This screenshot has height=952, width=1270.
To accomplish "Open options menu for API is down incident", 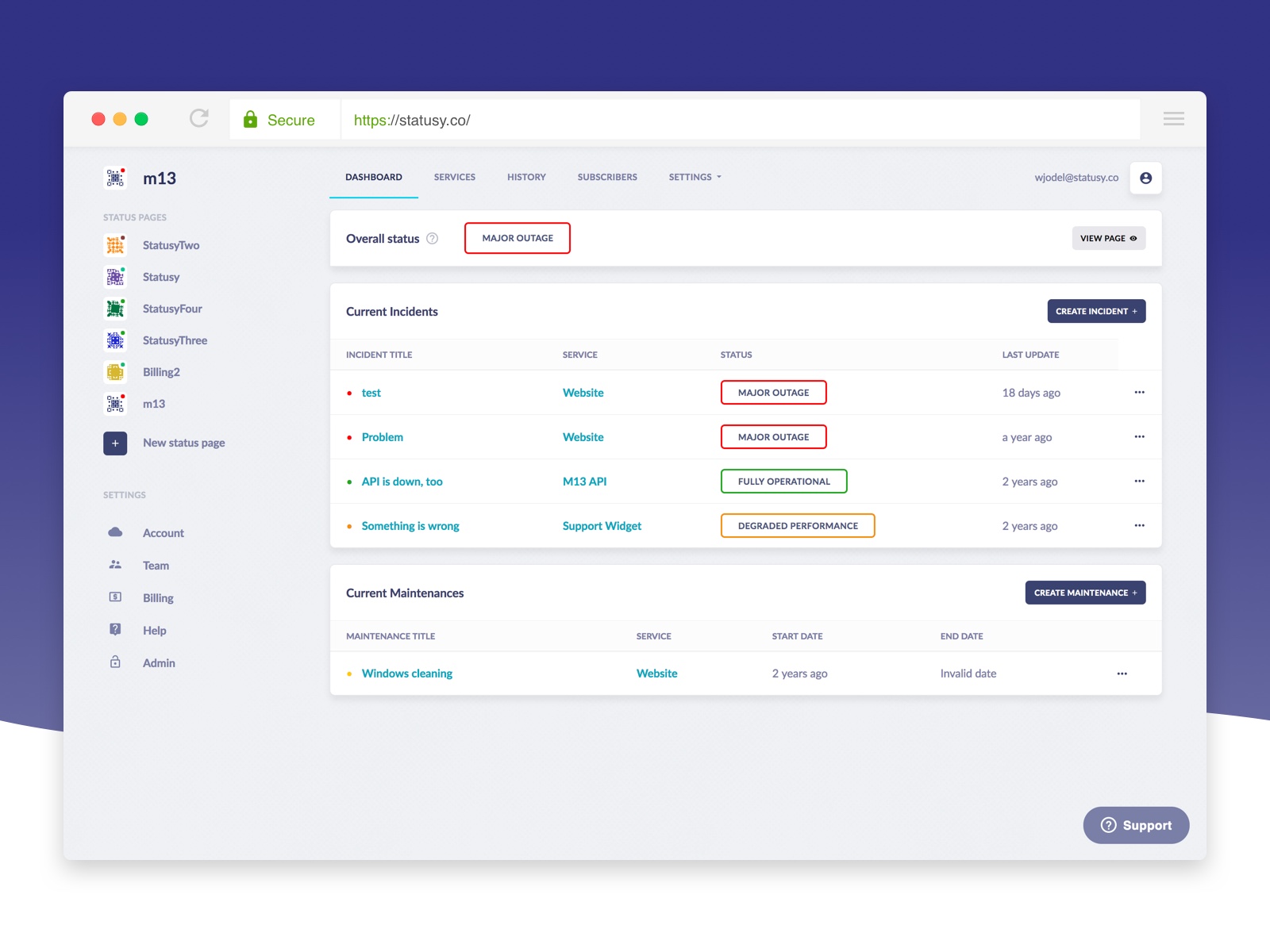I will click(1140, 482).
